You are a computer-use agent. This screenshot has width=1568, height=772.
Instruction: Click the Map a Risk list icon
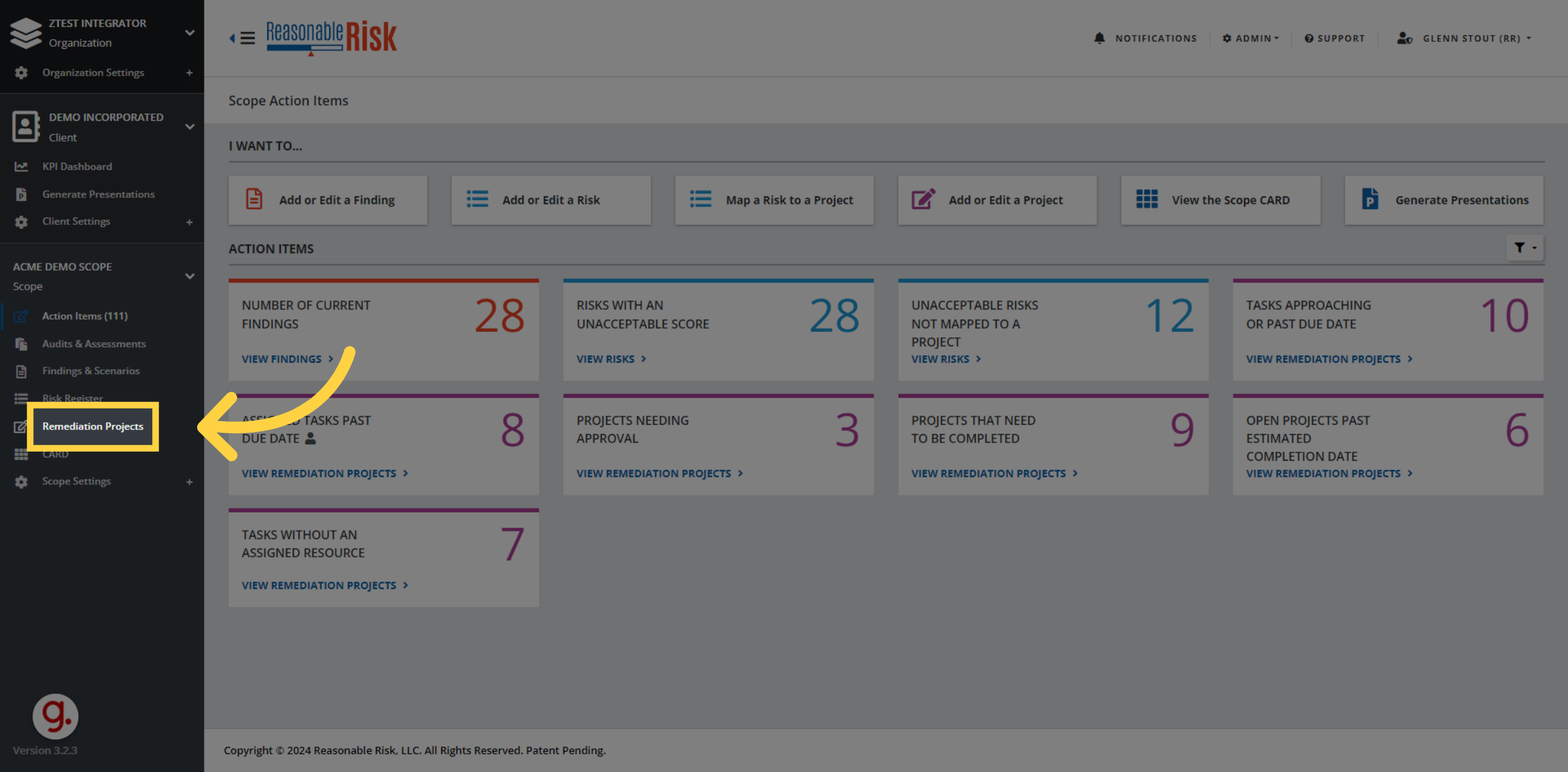[x=700, y=199]
